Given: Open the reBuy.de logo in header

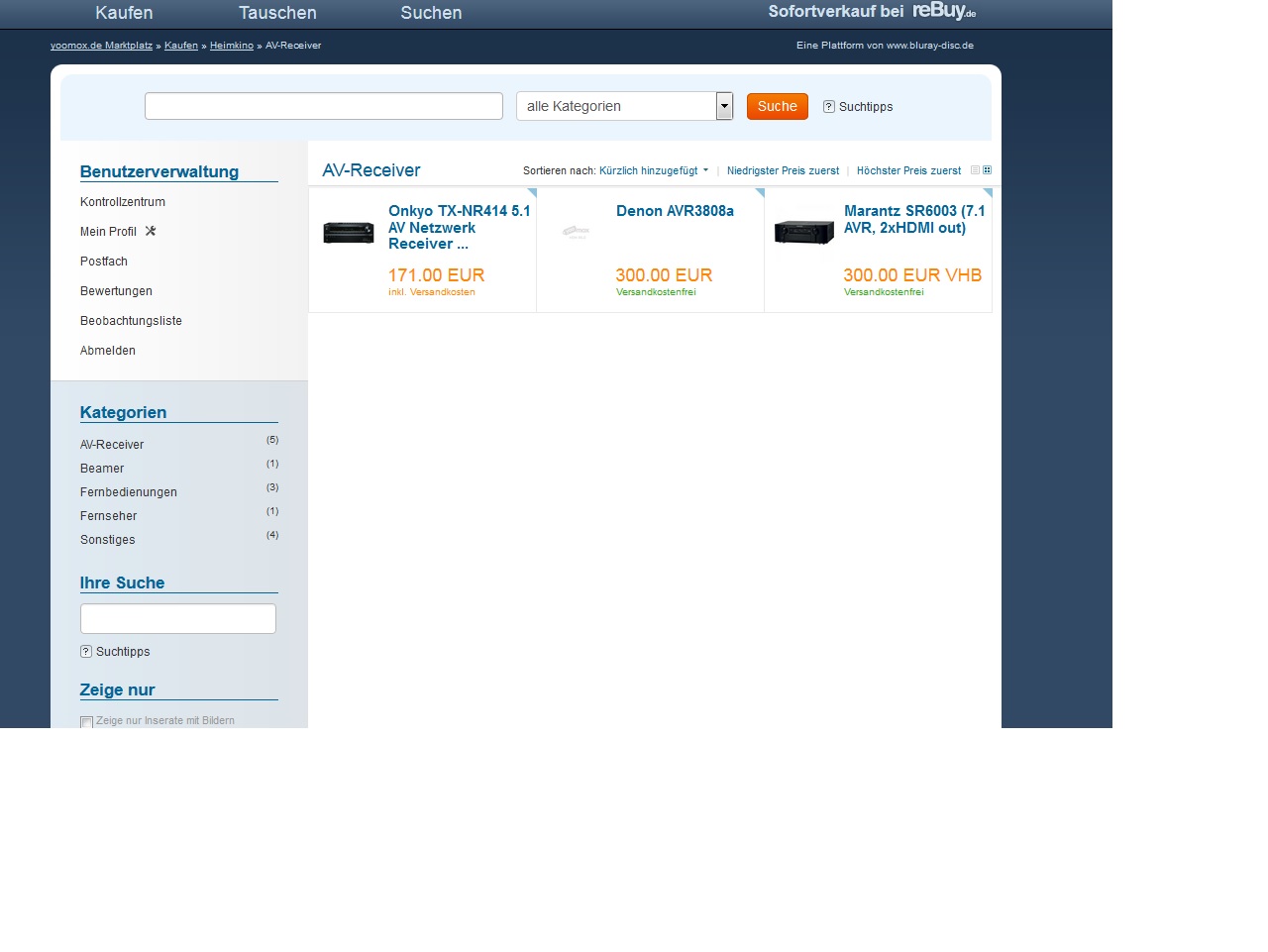Looking at the screenshot, I should (943, 11).
